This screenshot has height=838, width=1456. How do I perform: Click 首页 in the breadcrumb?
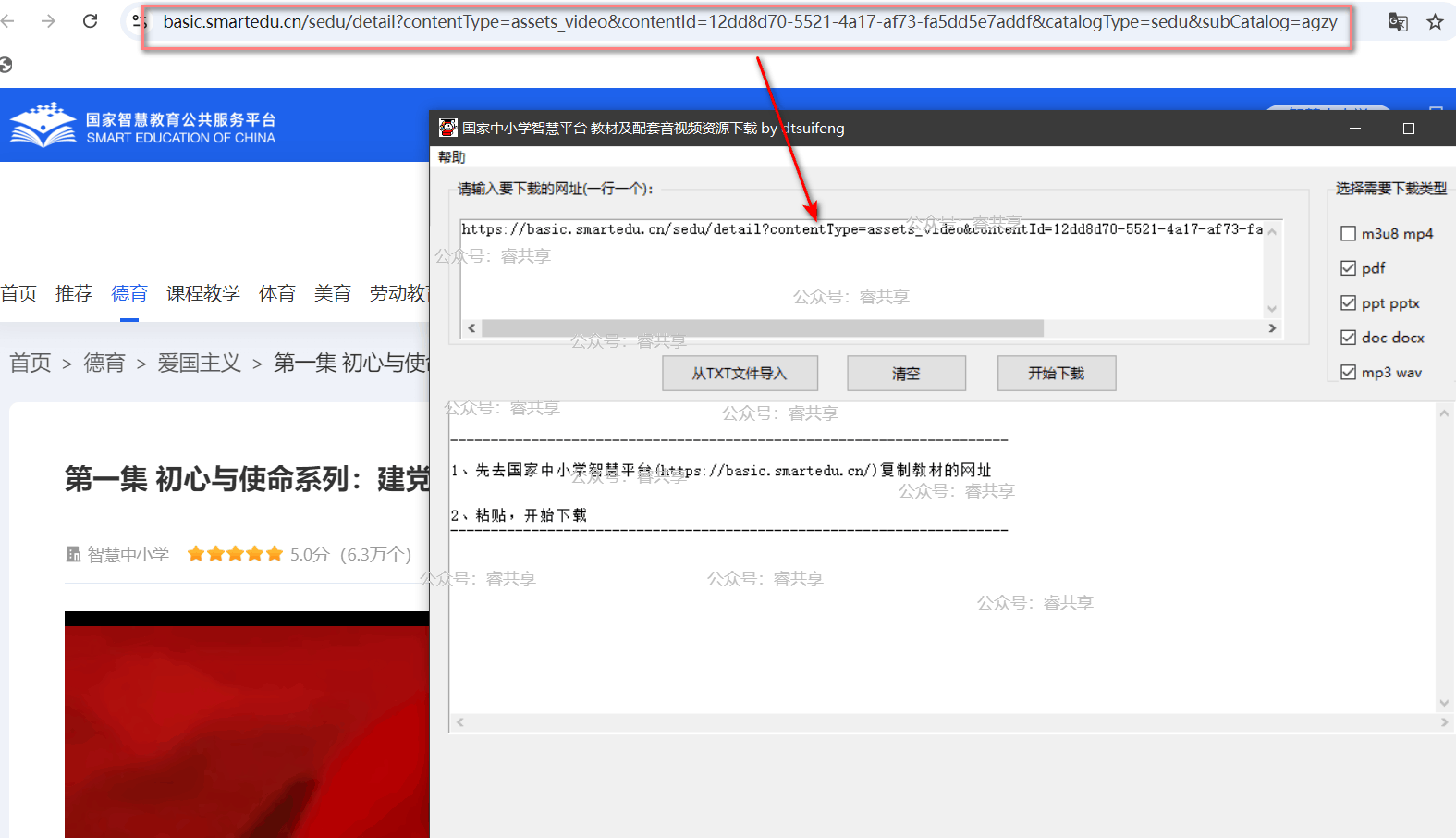[31, 363]
